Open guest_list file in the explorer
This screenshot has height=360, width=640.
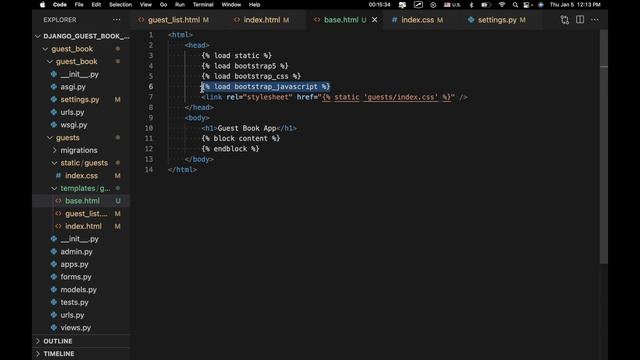[x=86, y=214]
